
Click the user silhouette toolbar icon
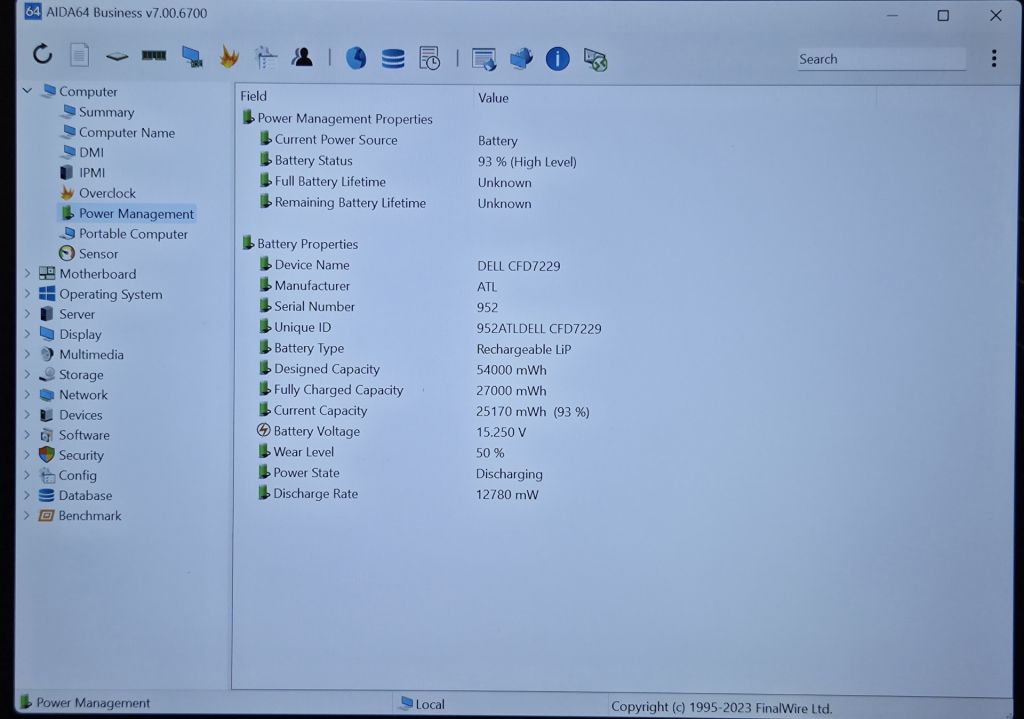(x=302, y=57)
